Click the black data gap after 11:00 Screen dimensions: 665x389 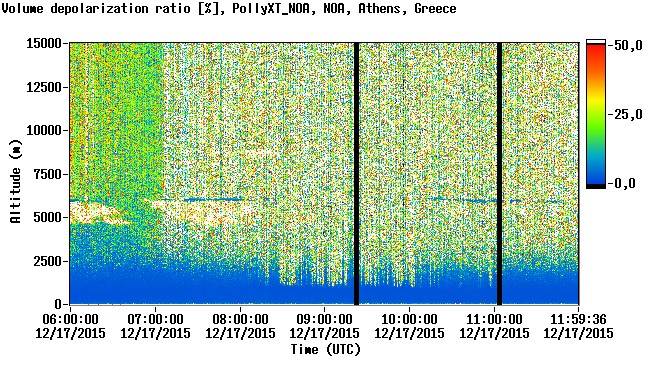click(499, 174)
